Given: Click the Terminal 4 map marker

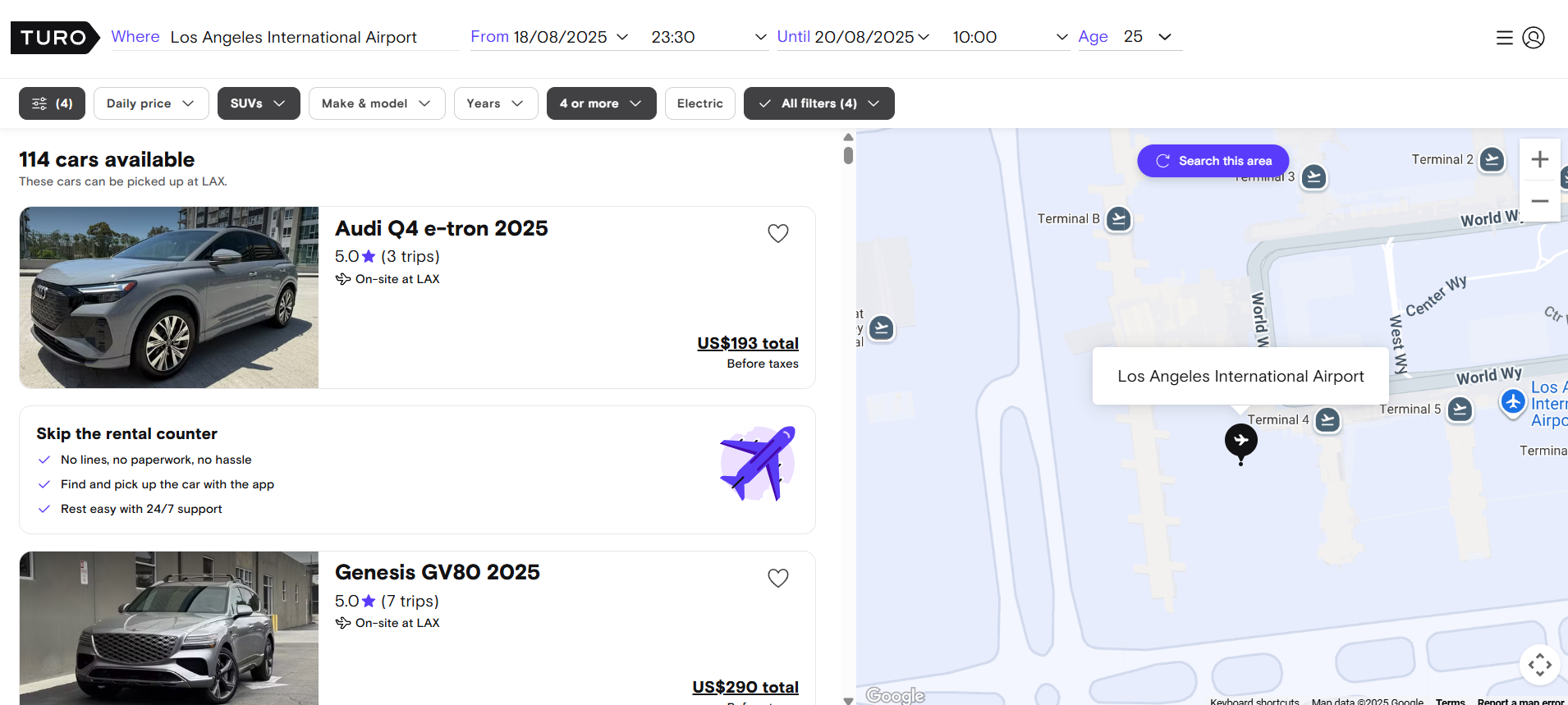Looking at the screenshot, I should (1327, 420).
